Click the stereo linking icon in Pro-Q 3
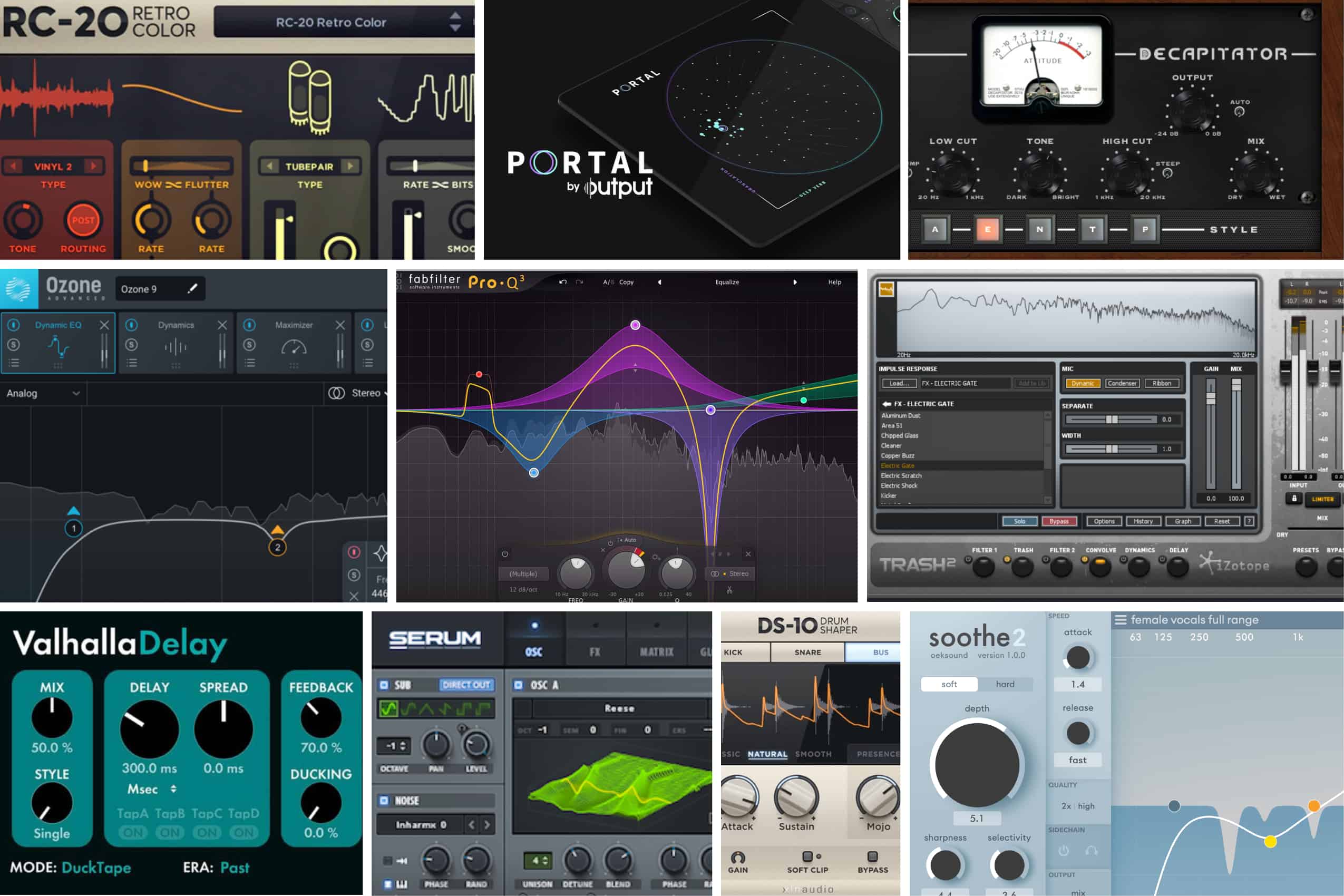Viewport: 1344px width, 896px height. [x=715, y=574]
